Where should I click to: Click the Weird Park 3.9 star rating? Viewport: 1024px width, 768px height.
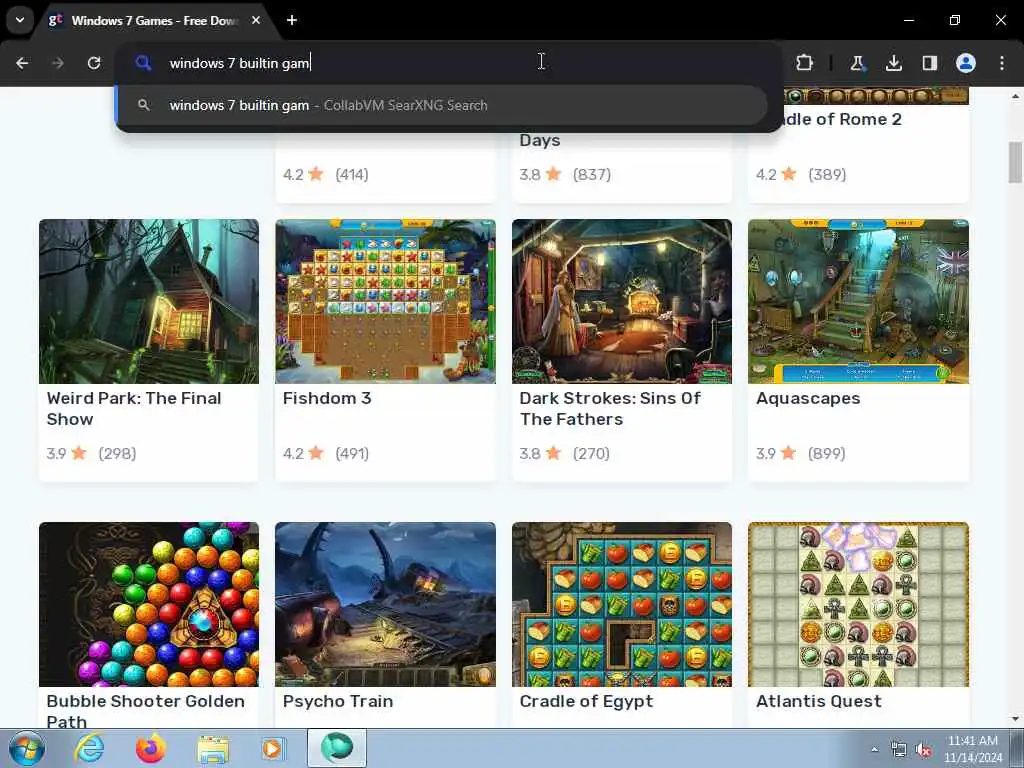pos(67,453)
